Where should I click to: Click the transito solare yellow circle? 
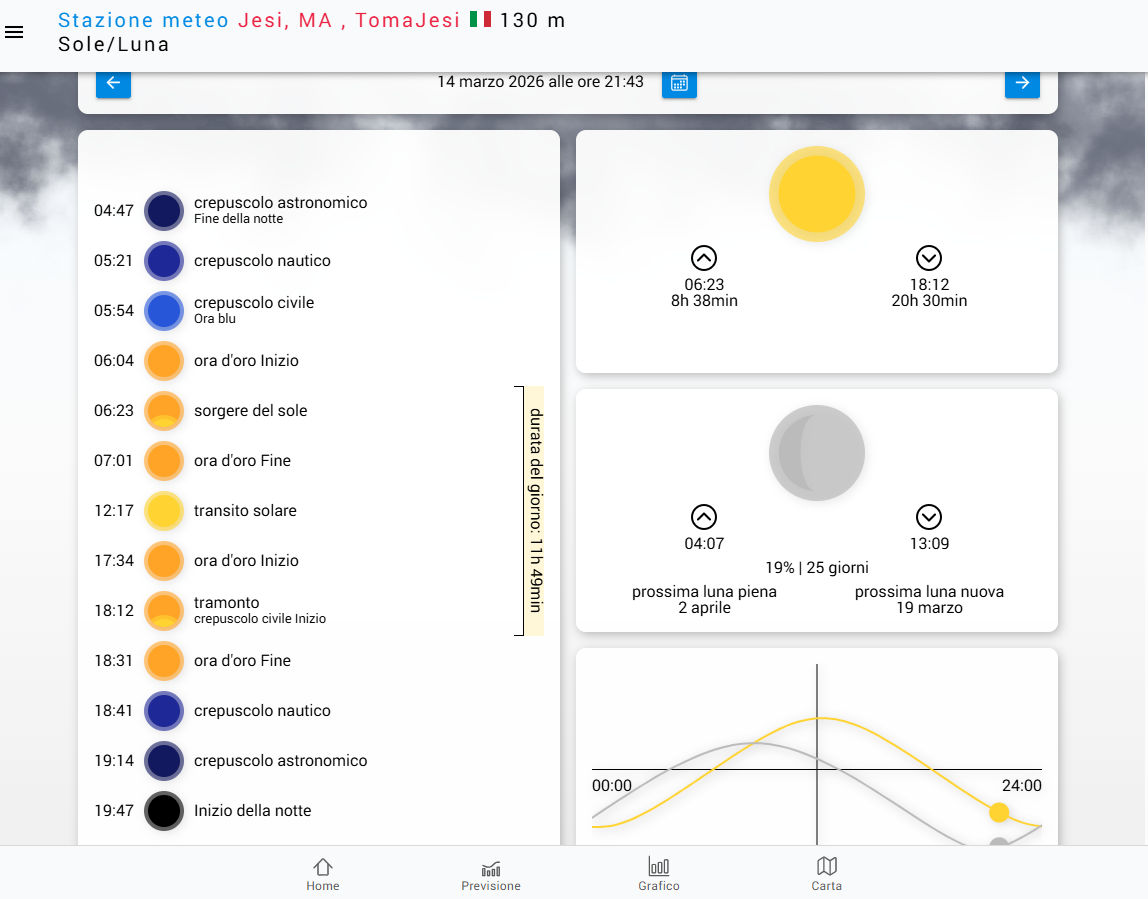pyautogui.click(x=164, y=511)
